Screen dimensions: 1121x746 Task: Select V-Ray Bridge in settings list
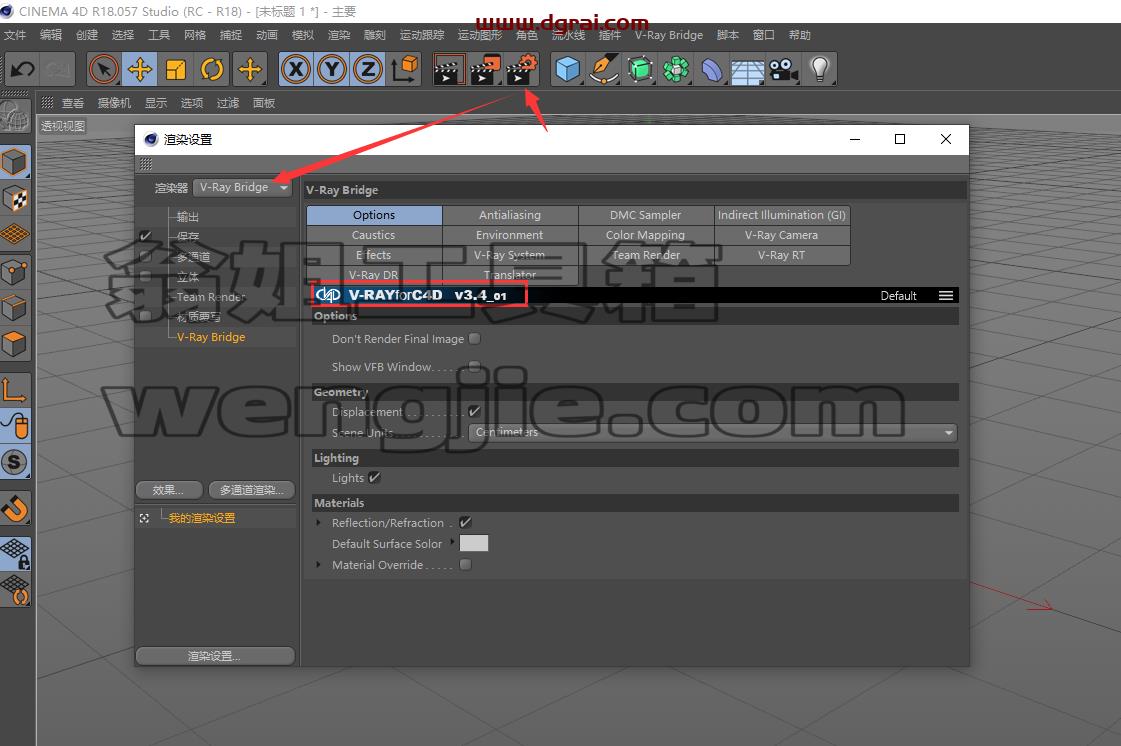pos(211,337)
